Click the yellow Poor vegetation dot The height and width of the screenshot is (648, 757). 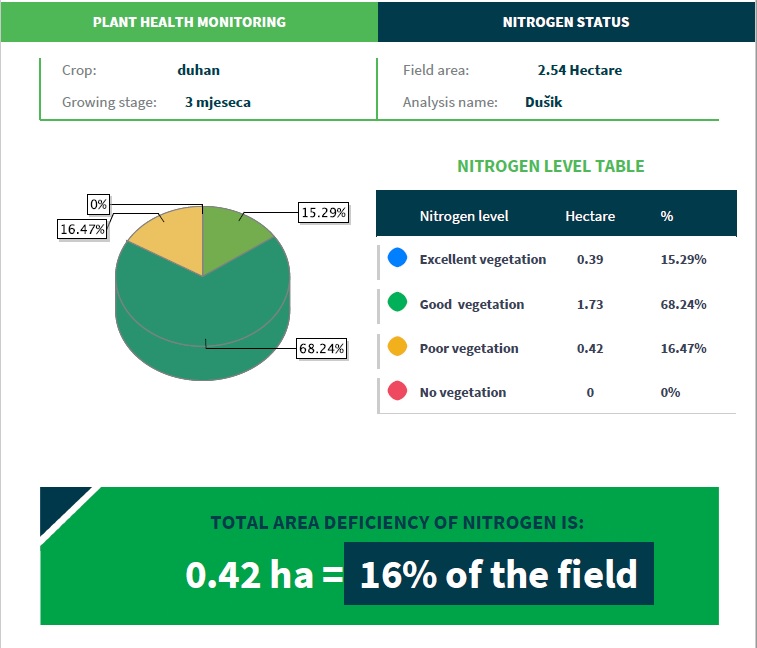pyautogui.click(x=397, y=347)
